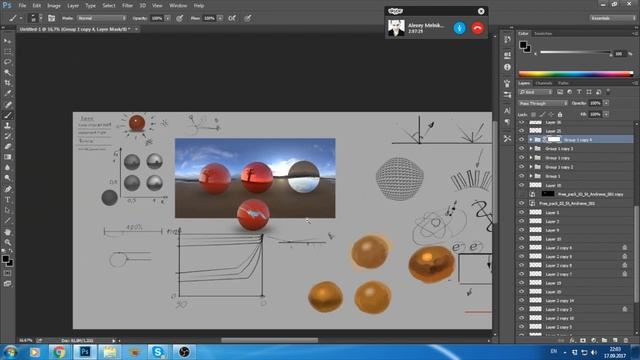
Task: Select the Eraser tool
Action: pos(7,147)
